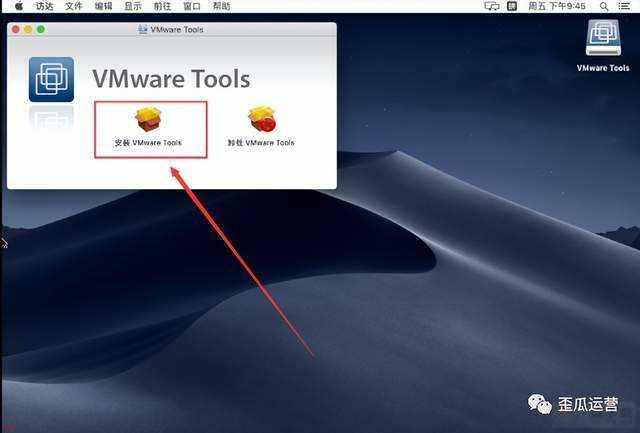This screenshot has width=640, height=433.
Task: Click the input method icon in menu bar
Action: [x=512, y=6]
